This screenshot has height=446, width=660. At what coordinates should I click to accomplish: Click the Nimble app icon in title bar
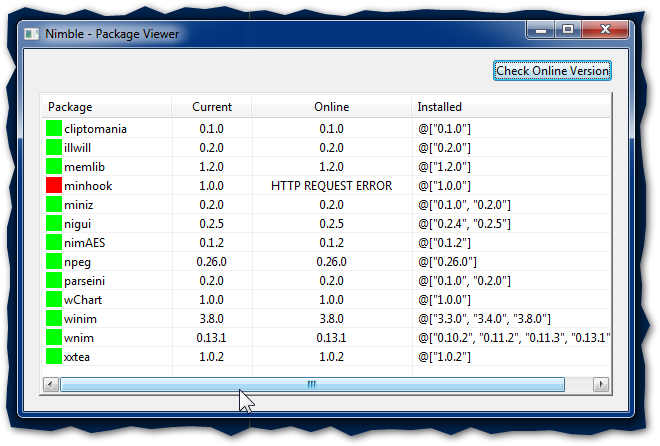(33, 33)
